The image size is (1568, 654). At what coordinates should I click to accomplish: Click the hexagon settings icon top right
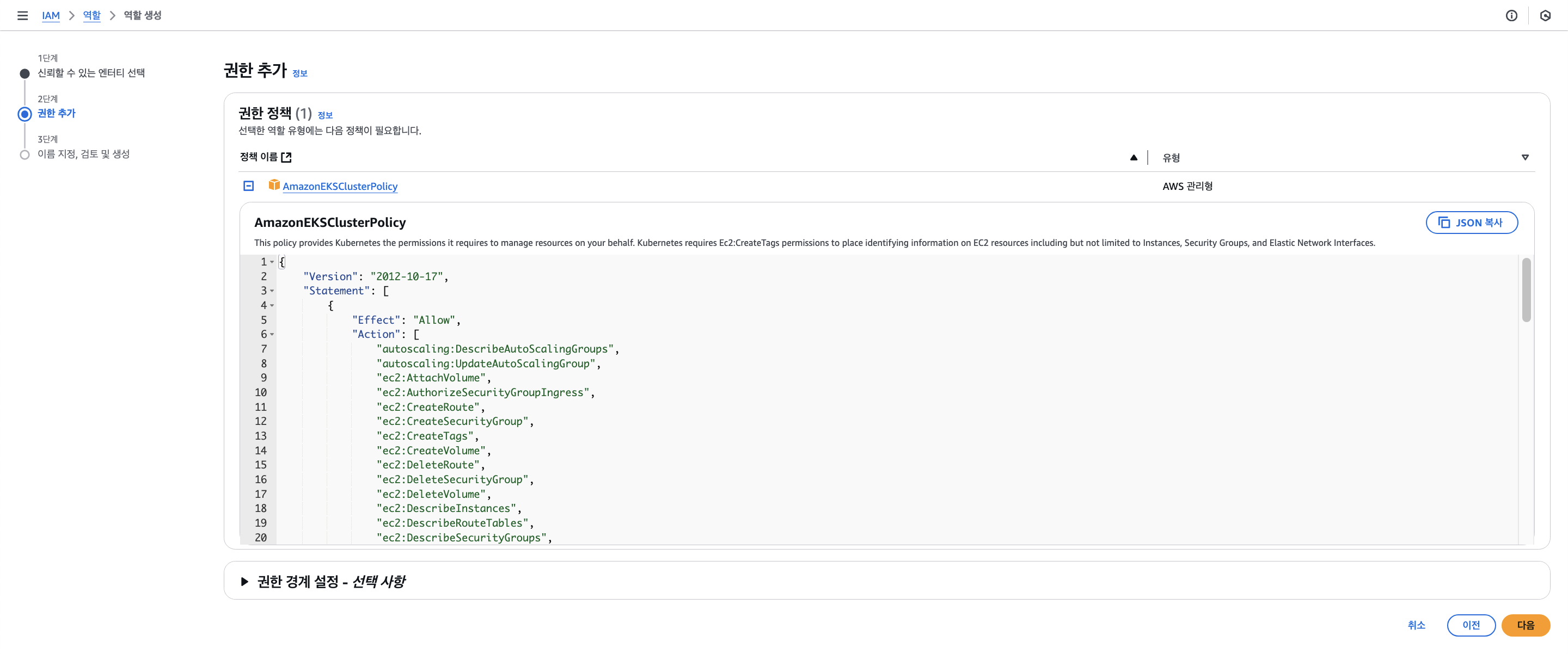pyautogui.click(x=1545, y=15)
